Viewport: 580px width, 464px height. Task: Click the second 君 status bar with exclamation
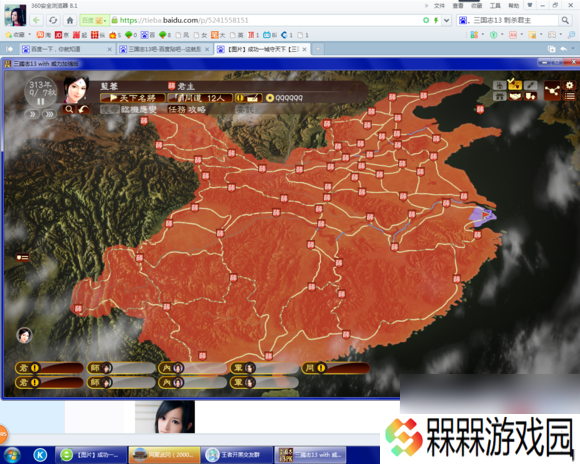click(49, 382)
